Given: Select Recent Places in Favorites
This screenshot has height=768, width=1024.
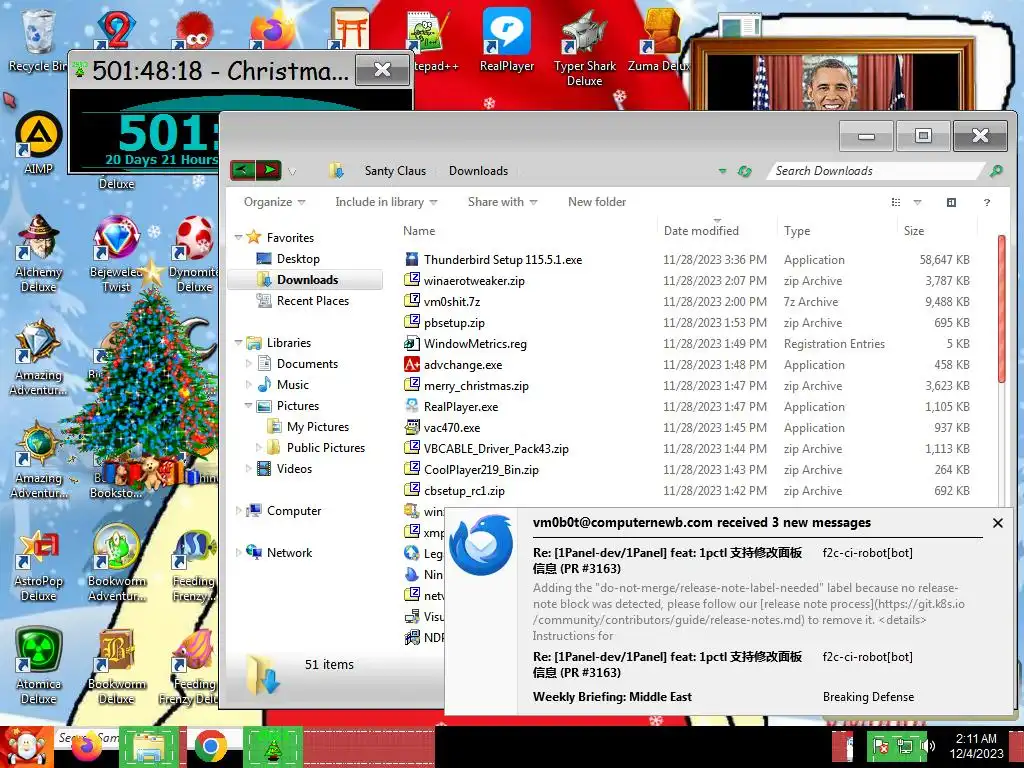Looking at the screenshot, I should (312, 300).
